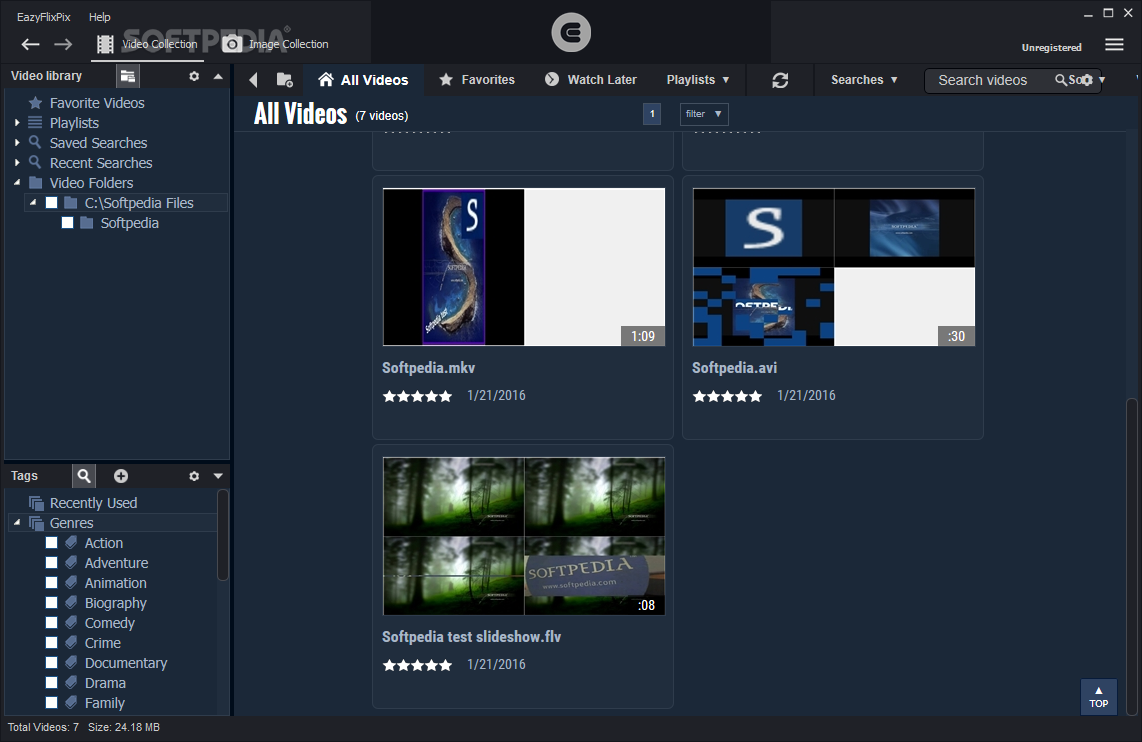Open the hamburger menu icon
The image size is (1142, 742).
(1114, 44)
